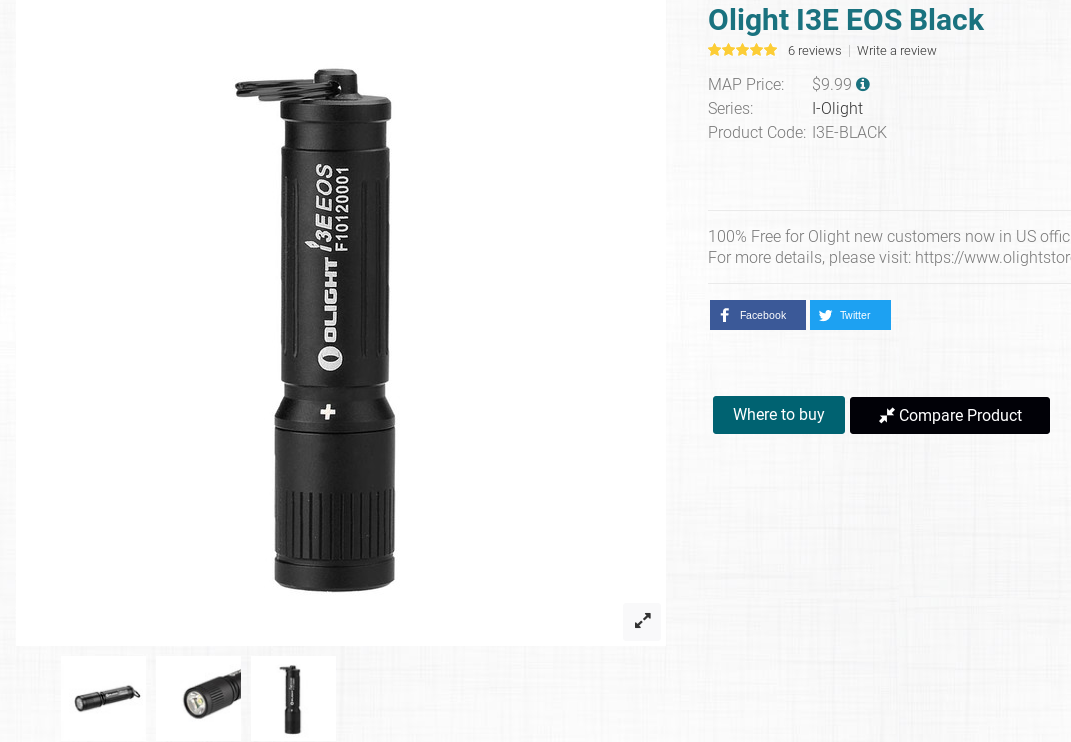Expand the product image to fullscreen

pos(642,621)
